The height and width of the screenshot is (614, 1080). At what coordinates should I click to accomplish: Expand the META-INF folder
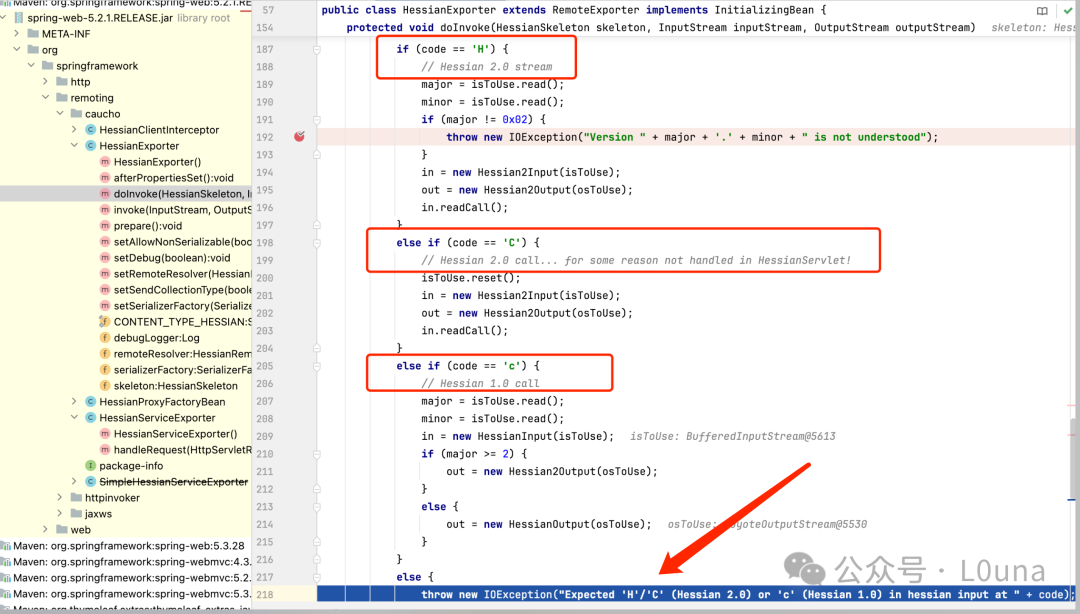coord(17,34)
